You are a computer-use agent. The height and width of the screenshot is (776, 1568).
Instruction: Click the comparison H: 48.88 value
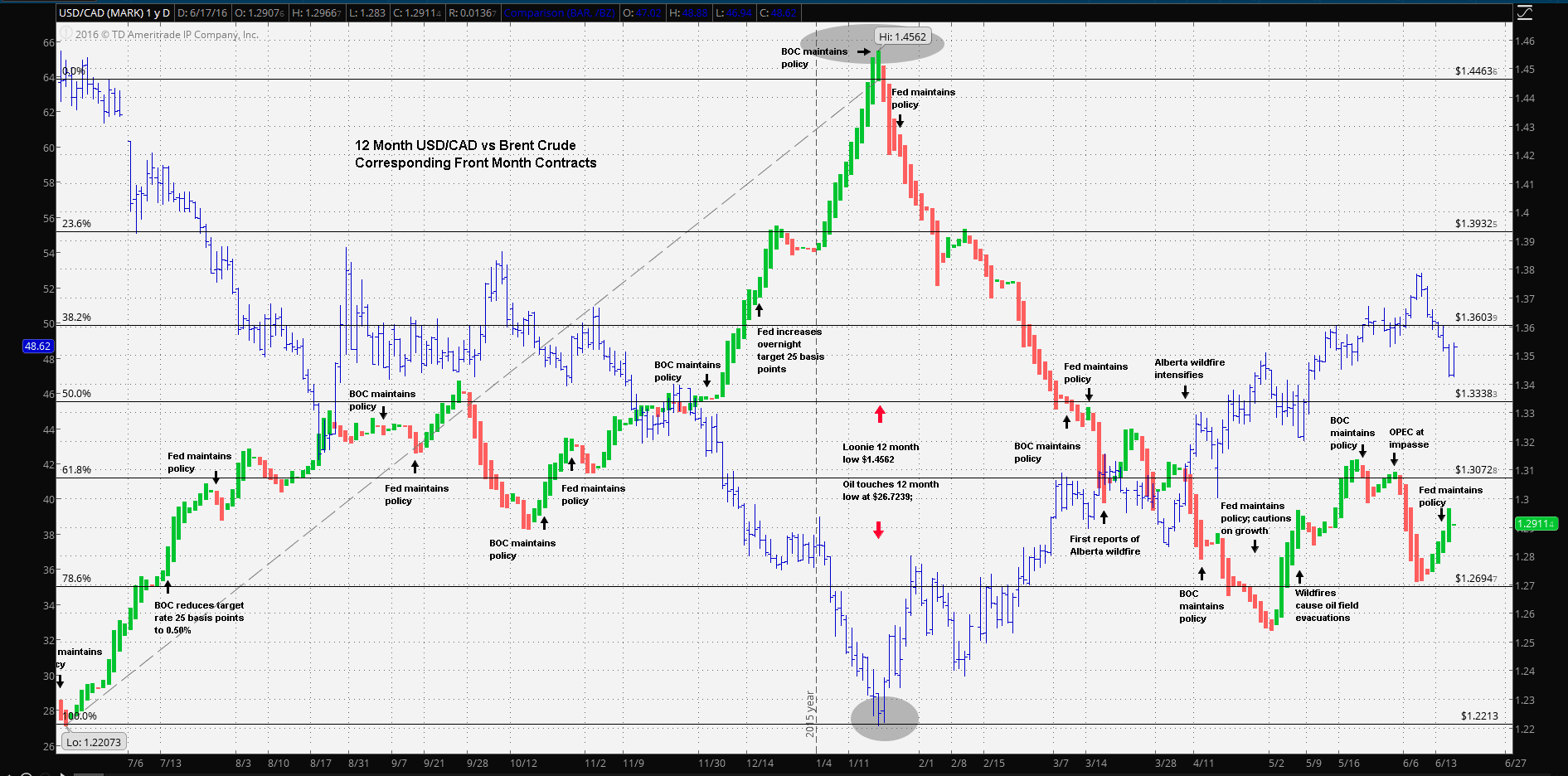[x=688, y=12]
